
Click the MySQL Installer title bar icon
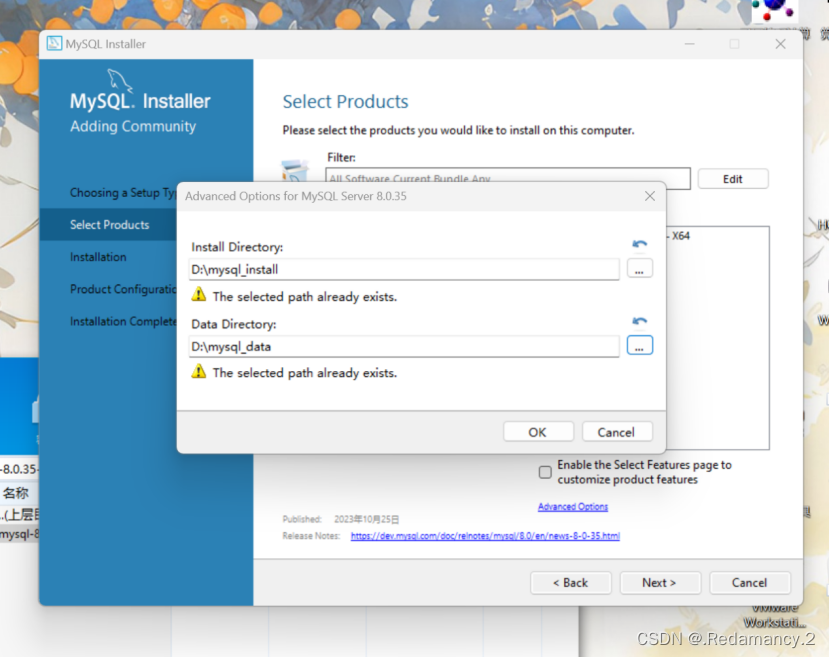[x=54, y=43]
